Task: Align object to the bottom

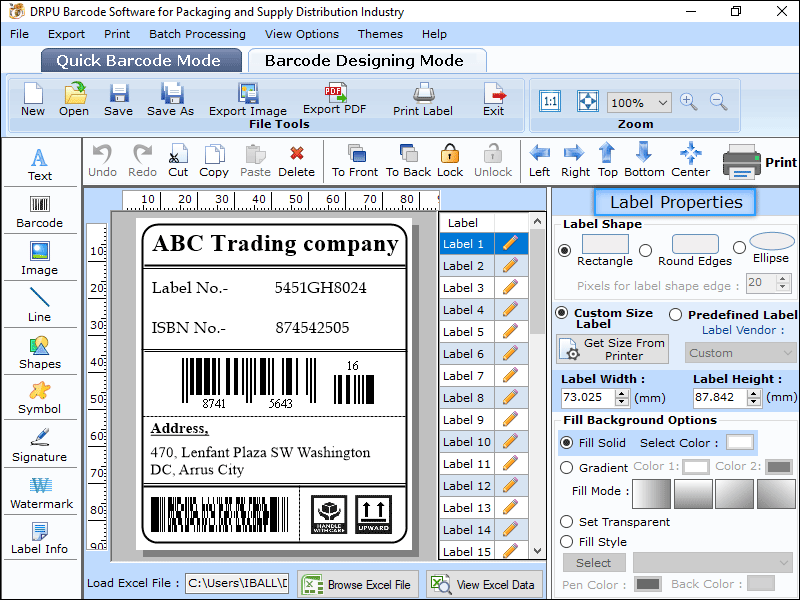Action: pyautogui.click(x=644, y=161)
